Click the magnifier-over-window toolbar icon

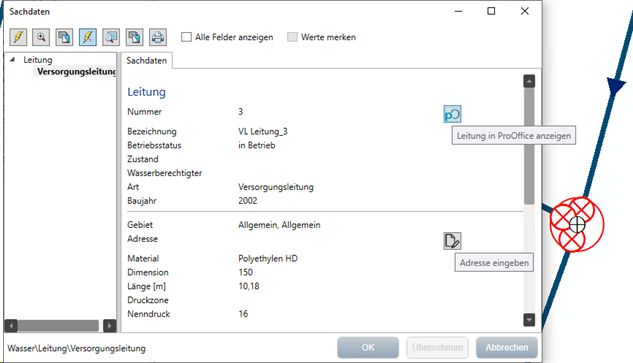click(x=111, y=37)
